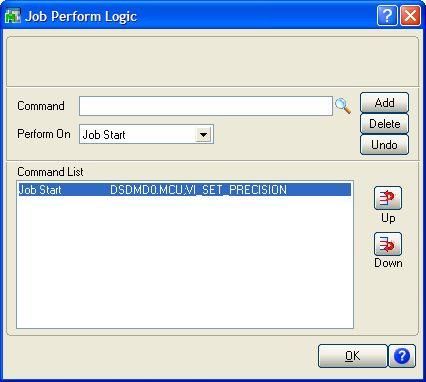Open help with blue question mark button

(402, 356)
